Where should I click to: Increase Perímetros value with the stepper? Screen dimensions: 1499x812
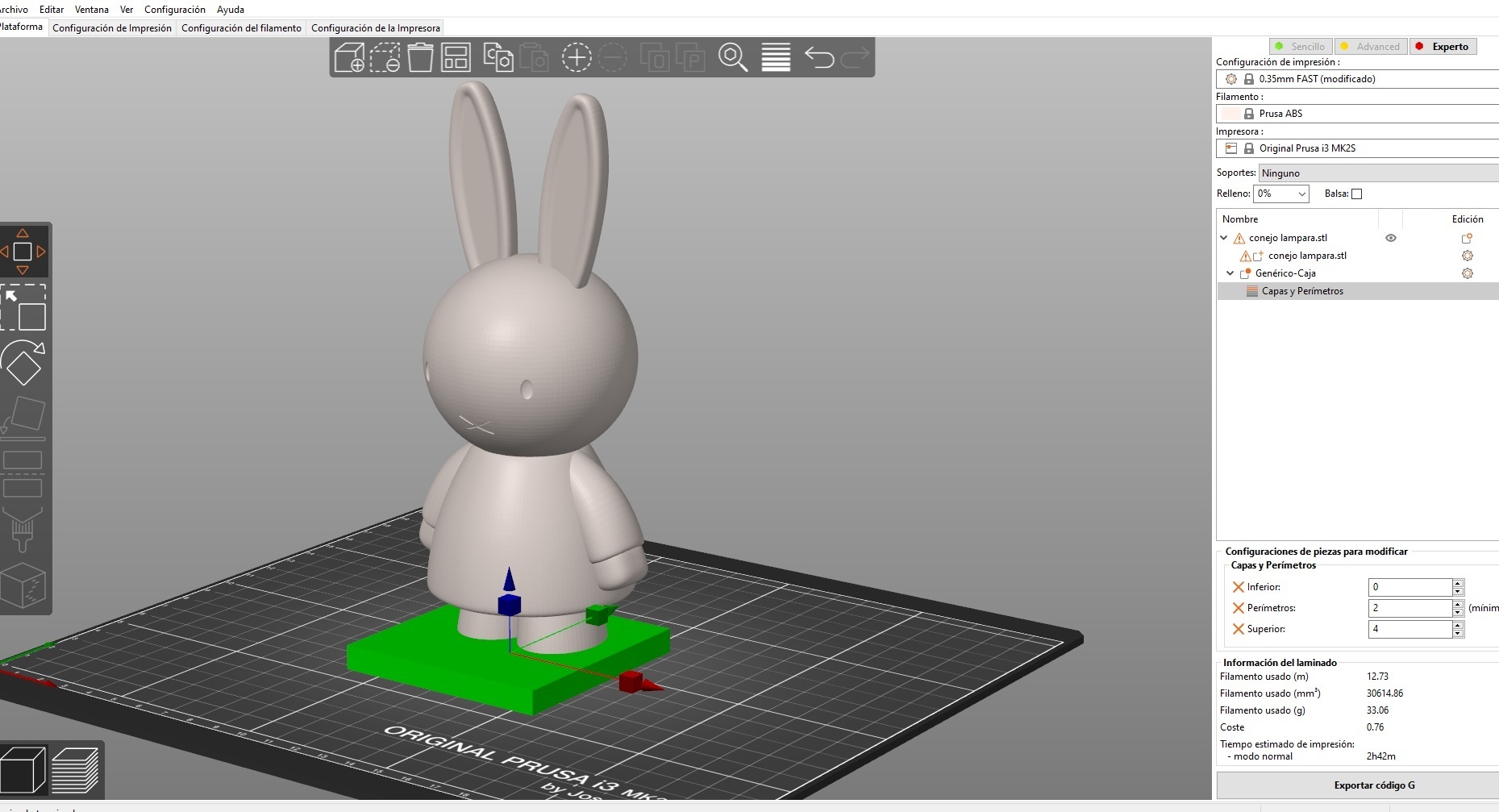click(1457, 604)
